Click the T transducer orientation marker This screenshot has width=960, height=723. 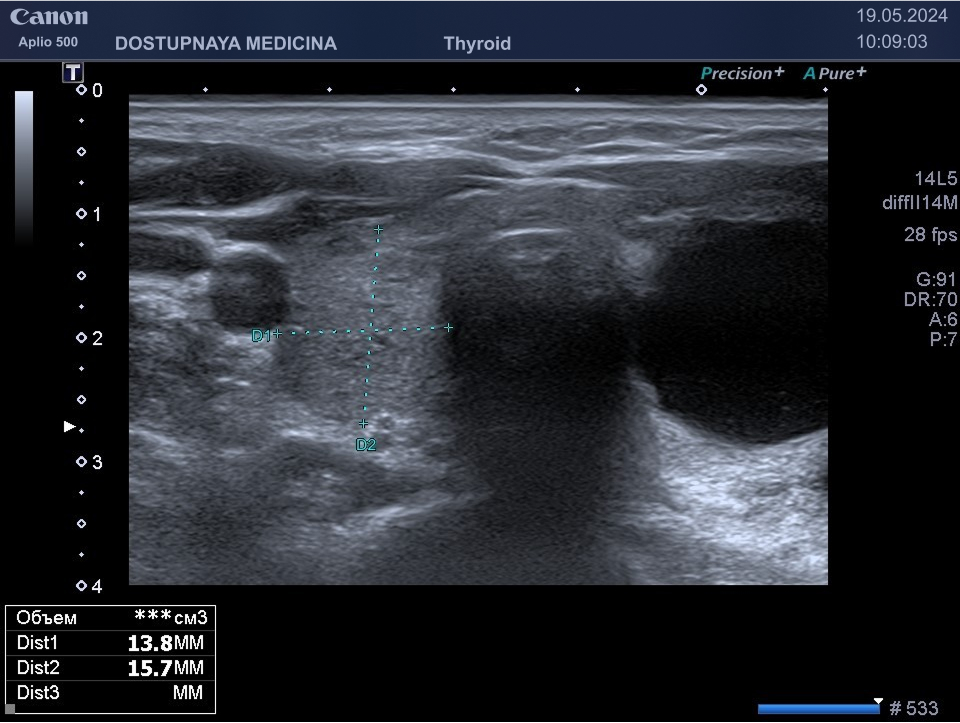tap(73, 72)
